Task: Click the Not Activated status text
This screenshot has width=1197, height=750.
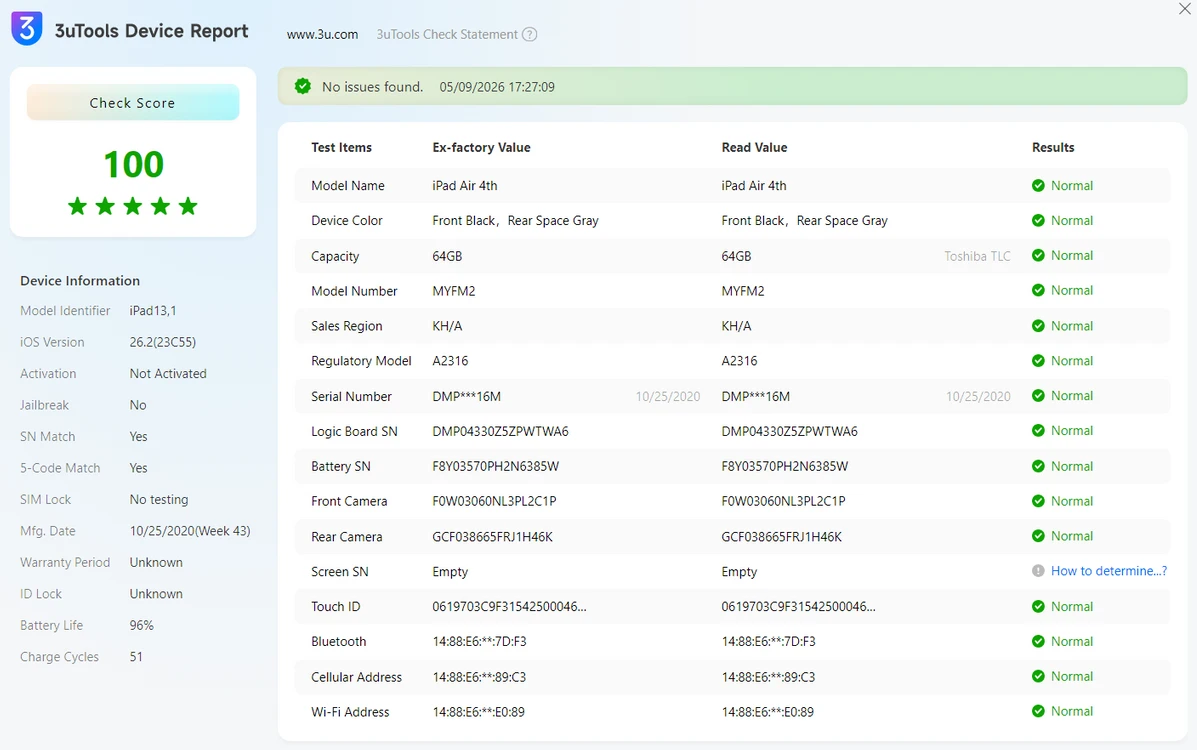Action: coord(168,373)
